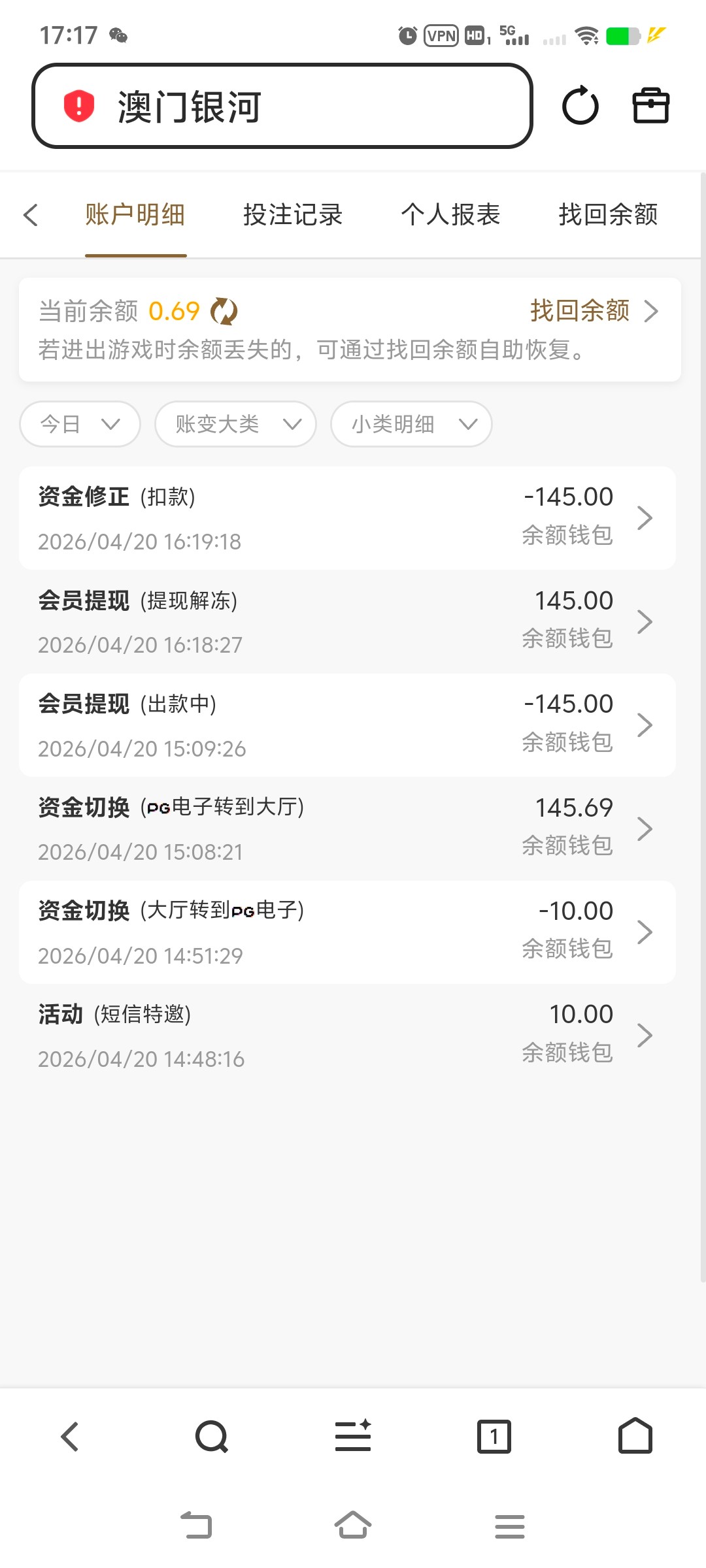Image resolution: width=706 pixels, height=1568 pixels.
Task: Switch to the 个人报表 tab
Action: 450,215
